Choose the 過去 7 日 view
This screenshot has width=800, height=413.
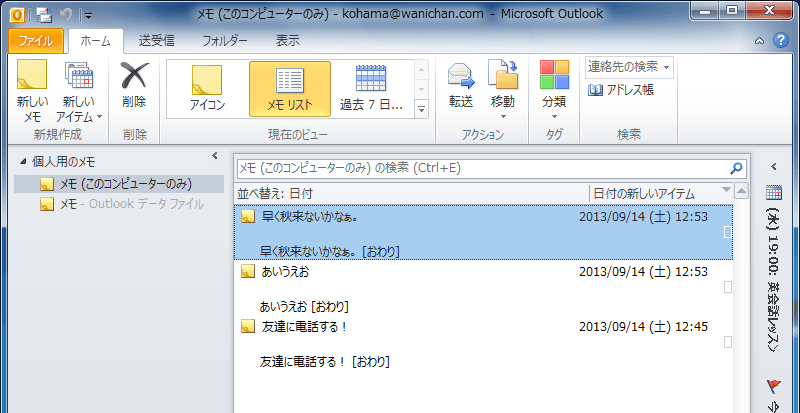pos(371,88)
